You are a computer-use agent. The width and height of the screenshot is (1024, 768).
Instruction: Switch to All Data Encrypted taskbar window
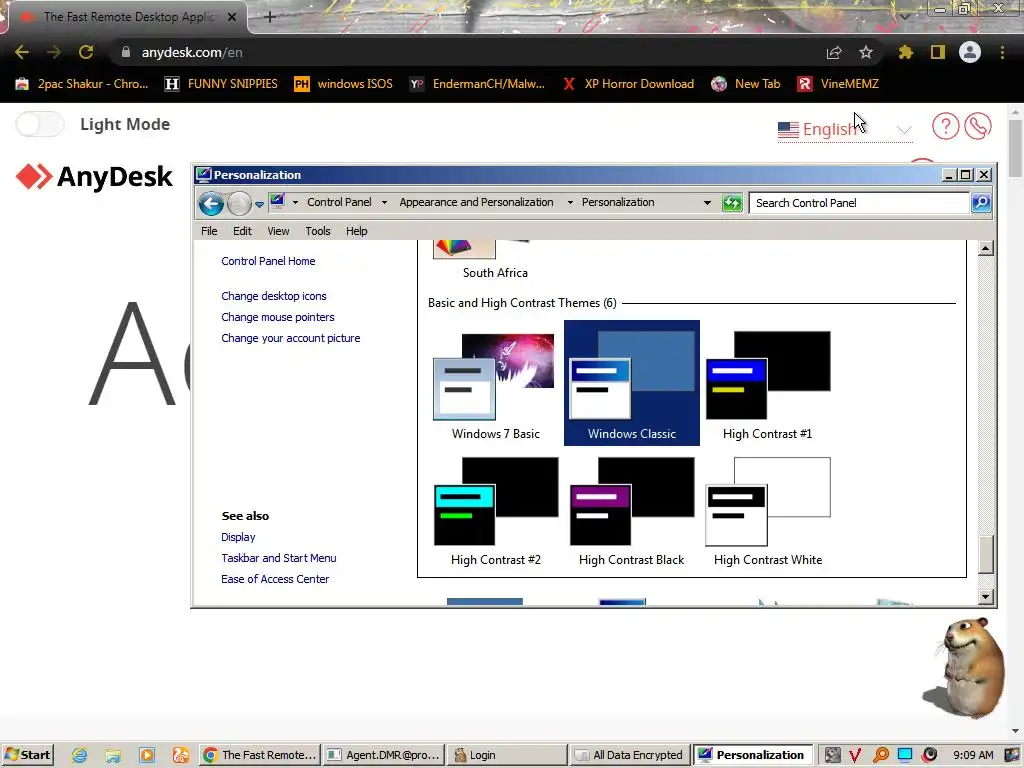pyautogui.click(x=629, y=755)
